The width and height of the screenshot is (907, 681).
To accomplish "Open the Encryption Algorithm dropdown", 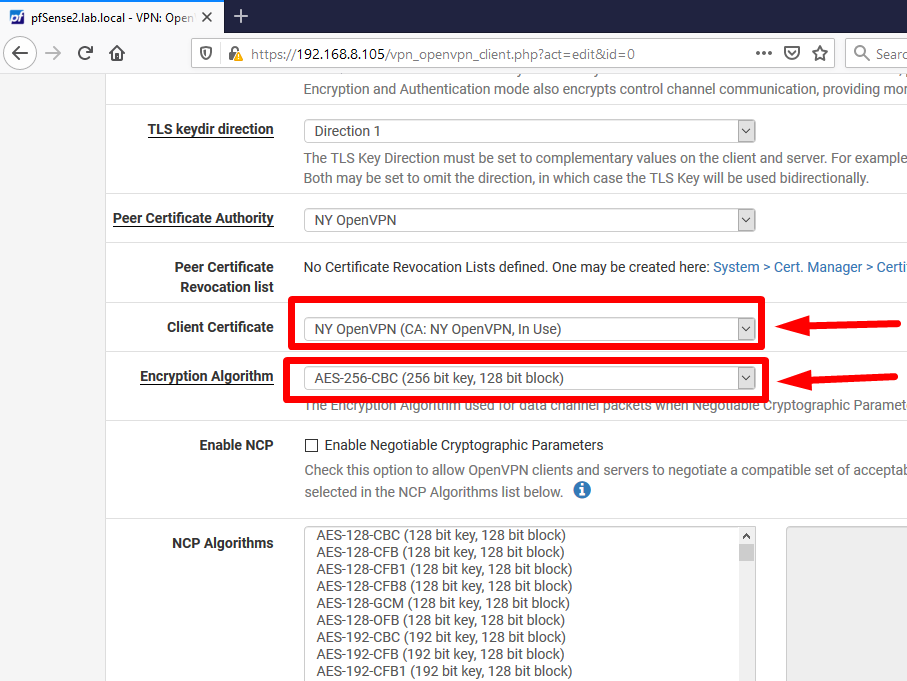I will coord(529,378).
